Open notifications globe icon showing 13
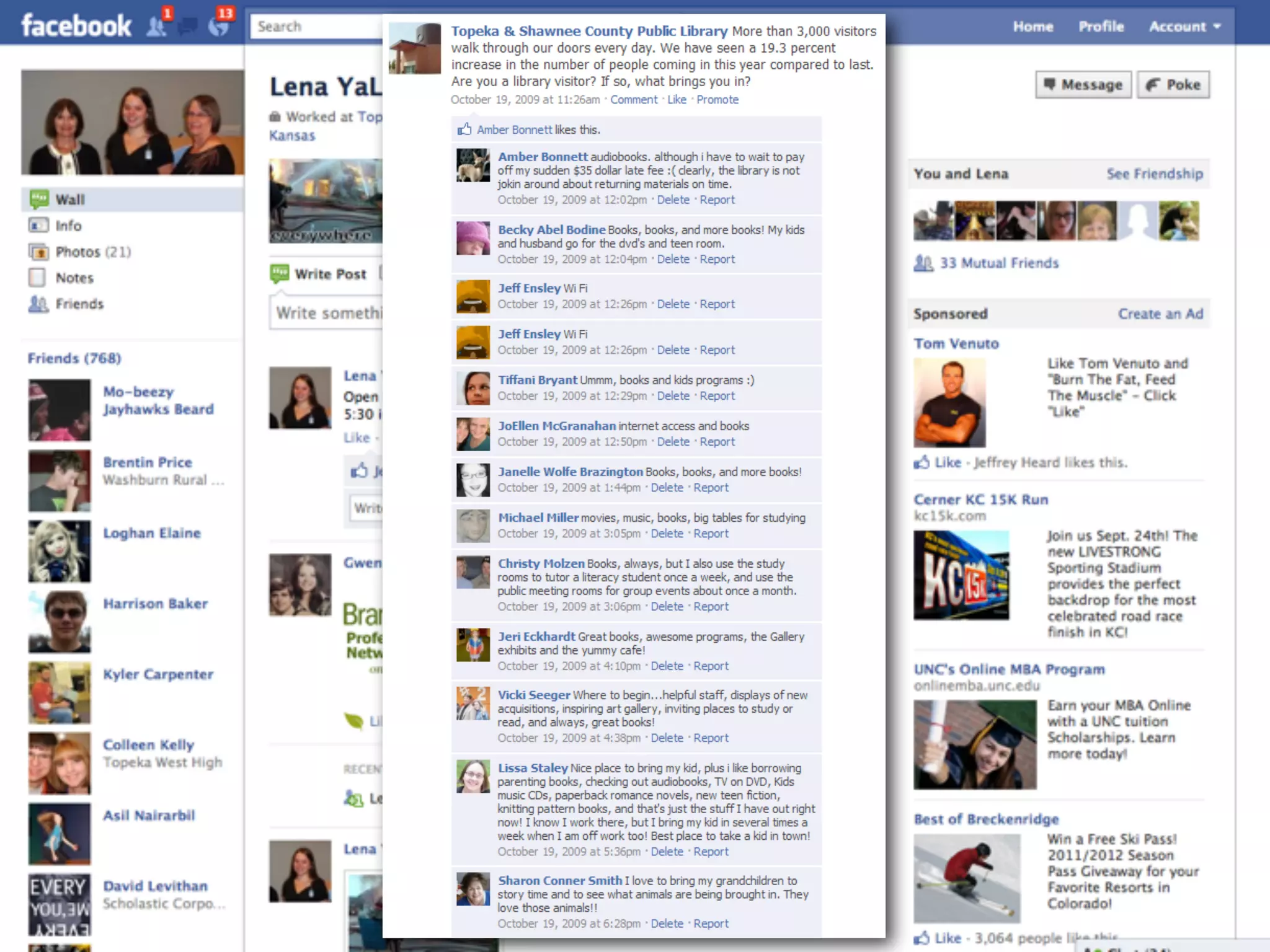This screenshot has height=952, width=1270. point(218,26)
